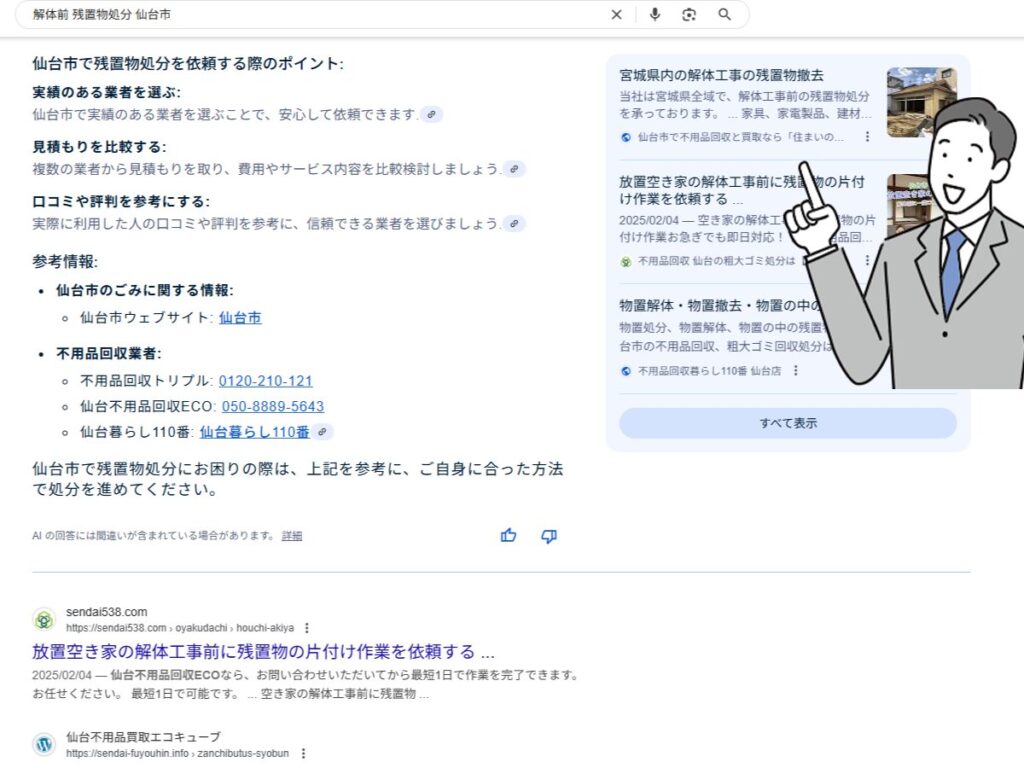
Task: Click the https://sendai-fuyouhin.info URL breadcrumb
Action: [177, 753]
